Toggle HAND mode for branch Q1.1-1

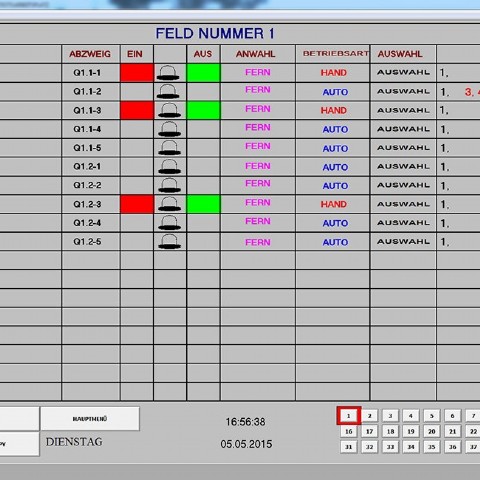tap(334, 73)
